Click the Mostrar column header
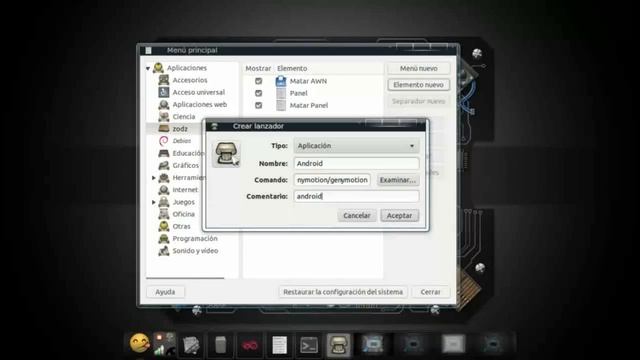The height and width of the screenshot is (360, 640). (258, 68)
